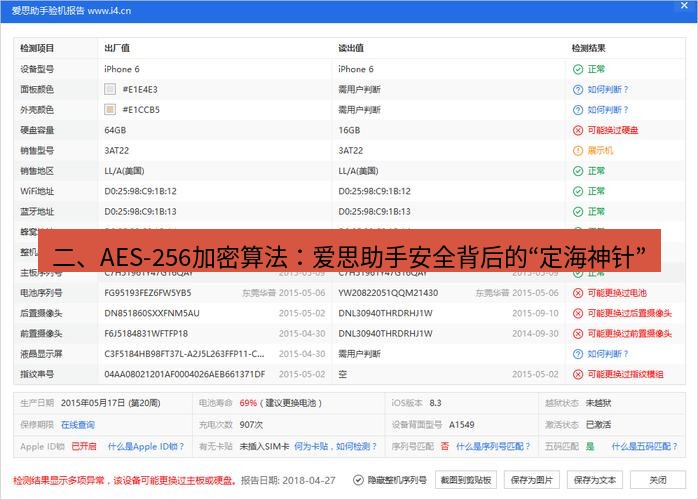Click the question icon in 液晶显示屏 row
Viewport: 698px width, 500px height.
(578, 354)
